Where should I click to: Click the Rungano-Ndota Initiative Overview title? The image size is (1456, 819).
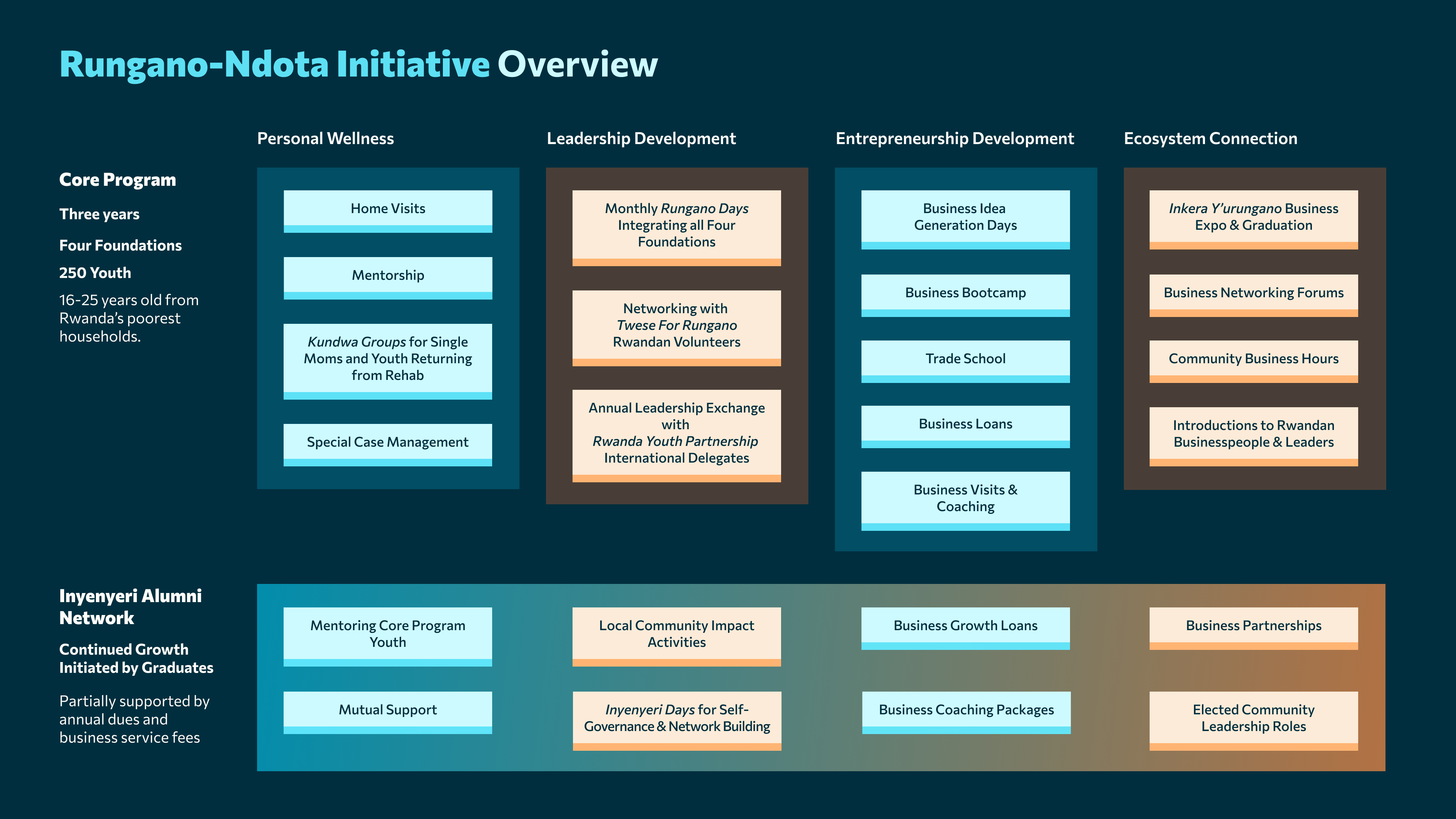[x=358, y=64]
